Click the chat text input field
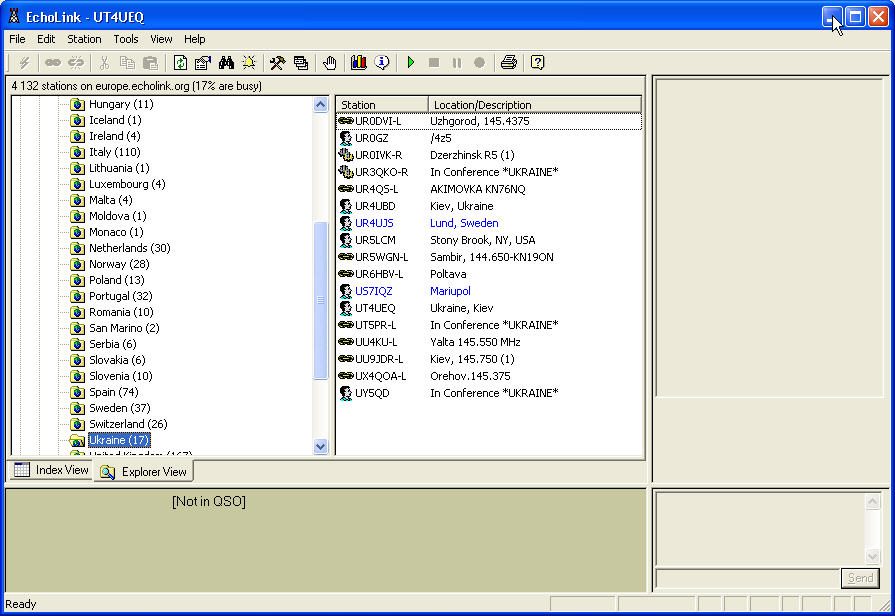The height and width of the screenshot is (616, 895). [x=748, y=578]
